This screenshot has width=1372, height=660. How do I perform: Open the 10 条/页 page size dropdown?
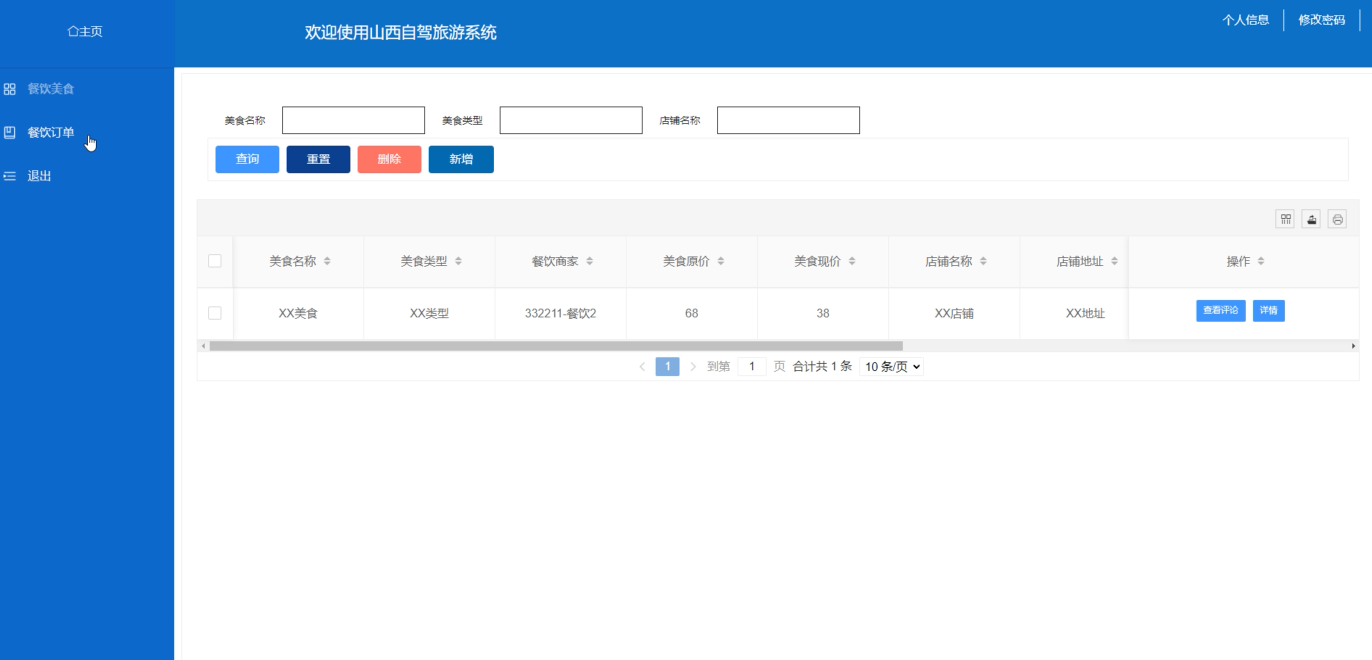point(892,367)
